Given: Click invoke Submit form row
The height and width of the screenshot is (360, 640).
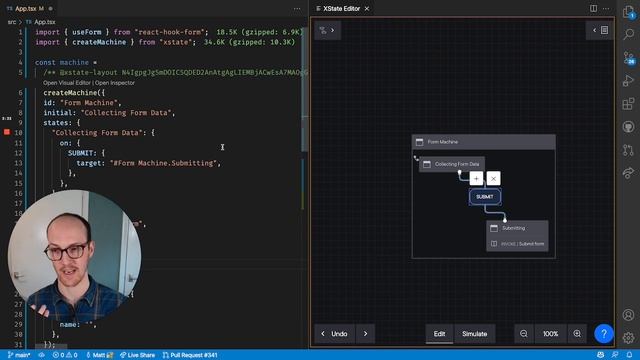Looking at the screenshot, I should click(x=518, y=244).
